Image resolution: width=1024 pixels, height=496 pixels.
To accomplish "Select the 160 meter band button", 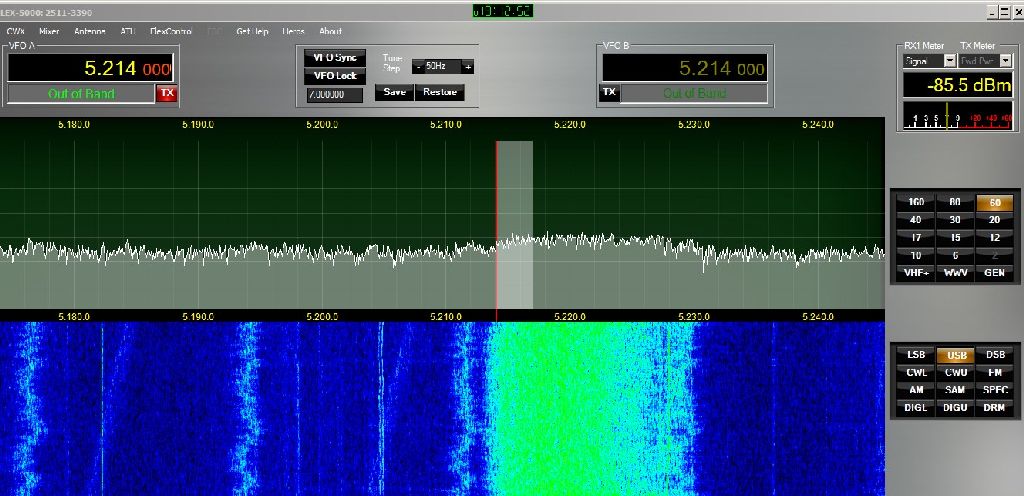I will coord(916,202).
